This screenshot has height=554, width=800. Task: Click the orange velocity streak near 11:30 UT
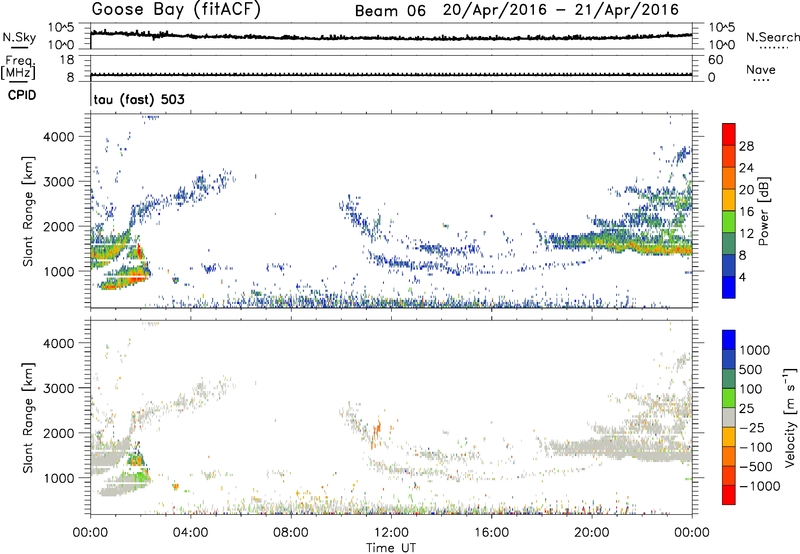377,430
